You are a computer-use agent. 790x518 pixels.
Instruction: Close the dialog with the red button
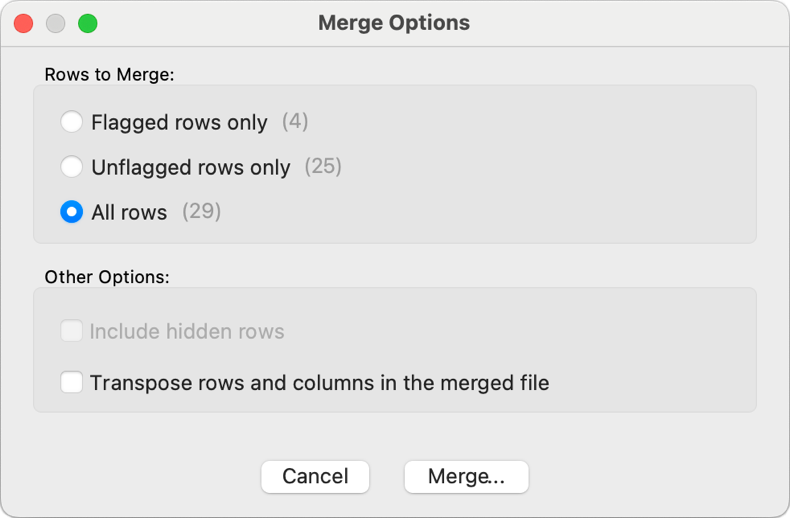click(x=23, y=23)
